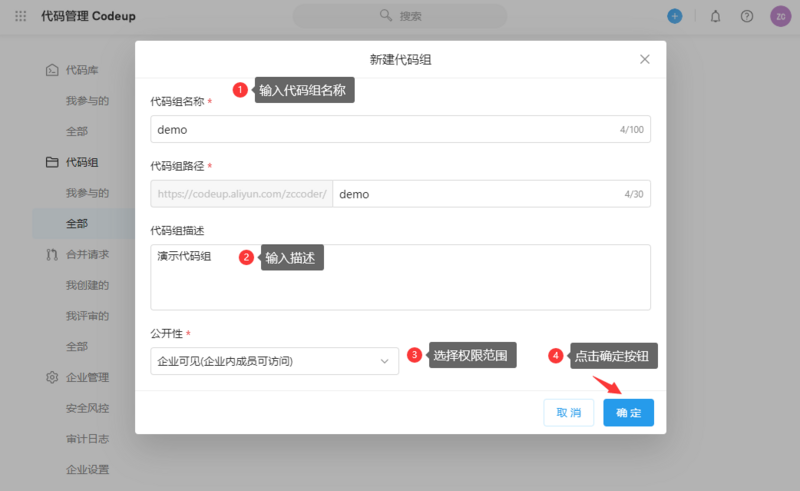Click the search magnifier icon
The image size is (800, 491).
(x=386, y=15)
